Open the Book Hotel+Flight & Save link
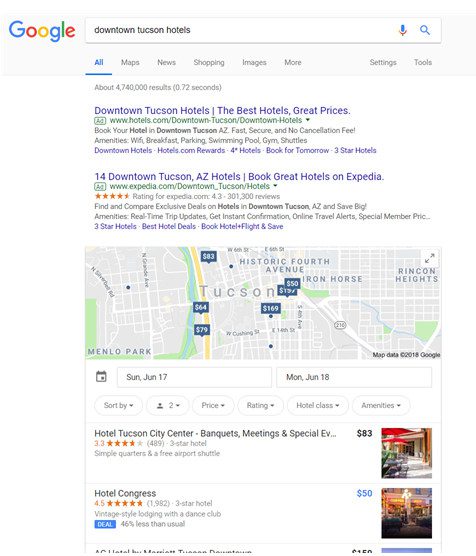This screenshot has height=556, width=476. (242, 227)
